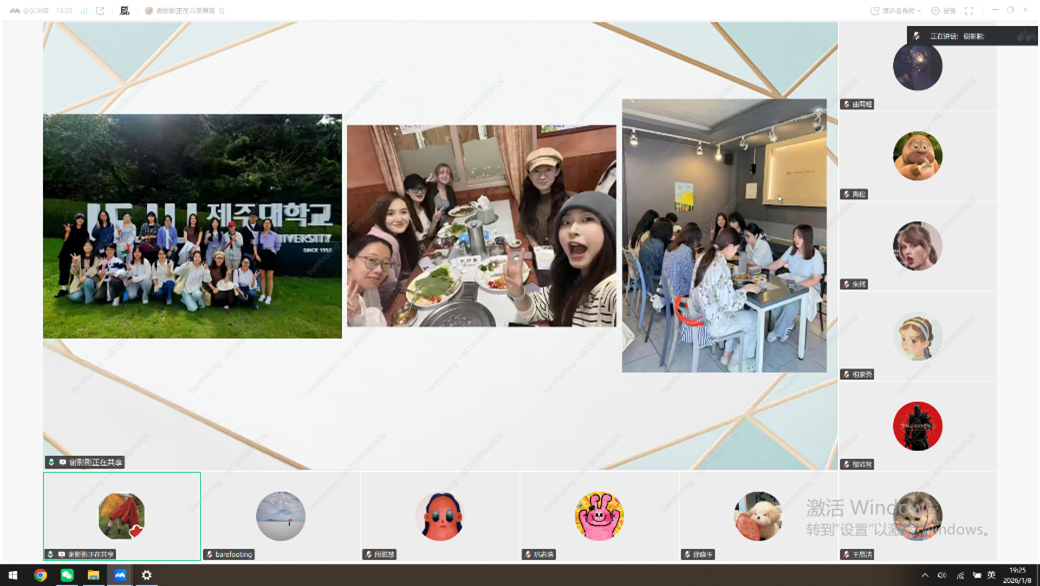This screenshot has height=586, width=1040.
Task: Click the middle shared photo of dinner selfie
Action: pyautogui.click(x=481, y=226)
